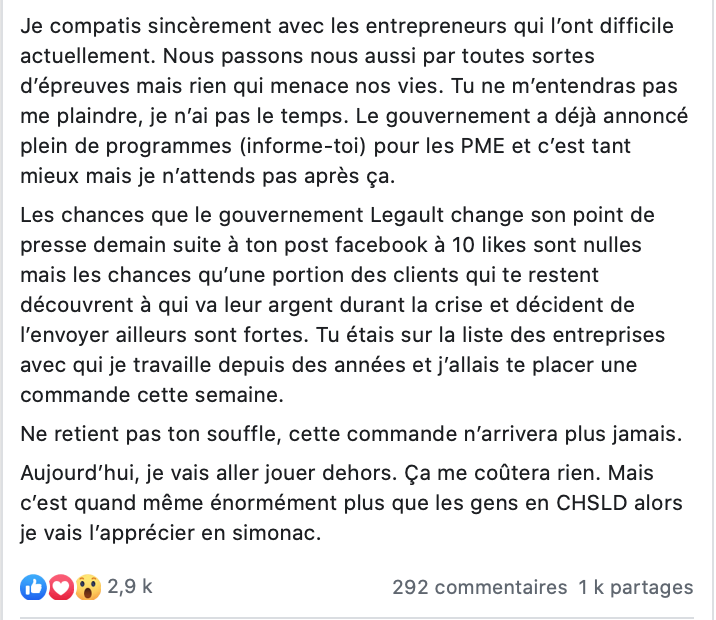Click the blue thumbs-up Like reaction icon

coord(33,587)
